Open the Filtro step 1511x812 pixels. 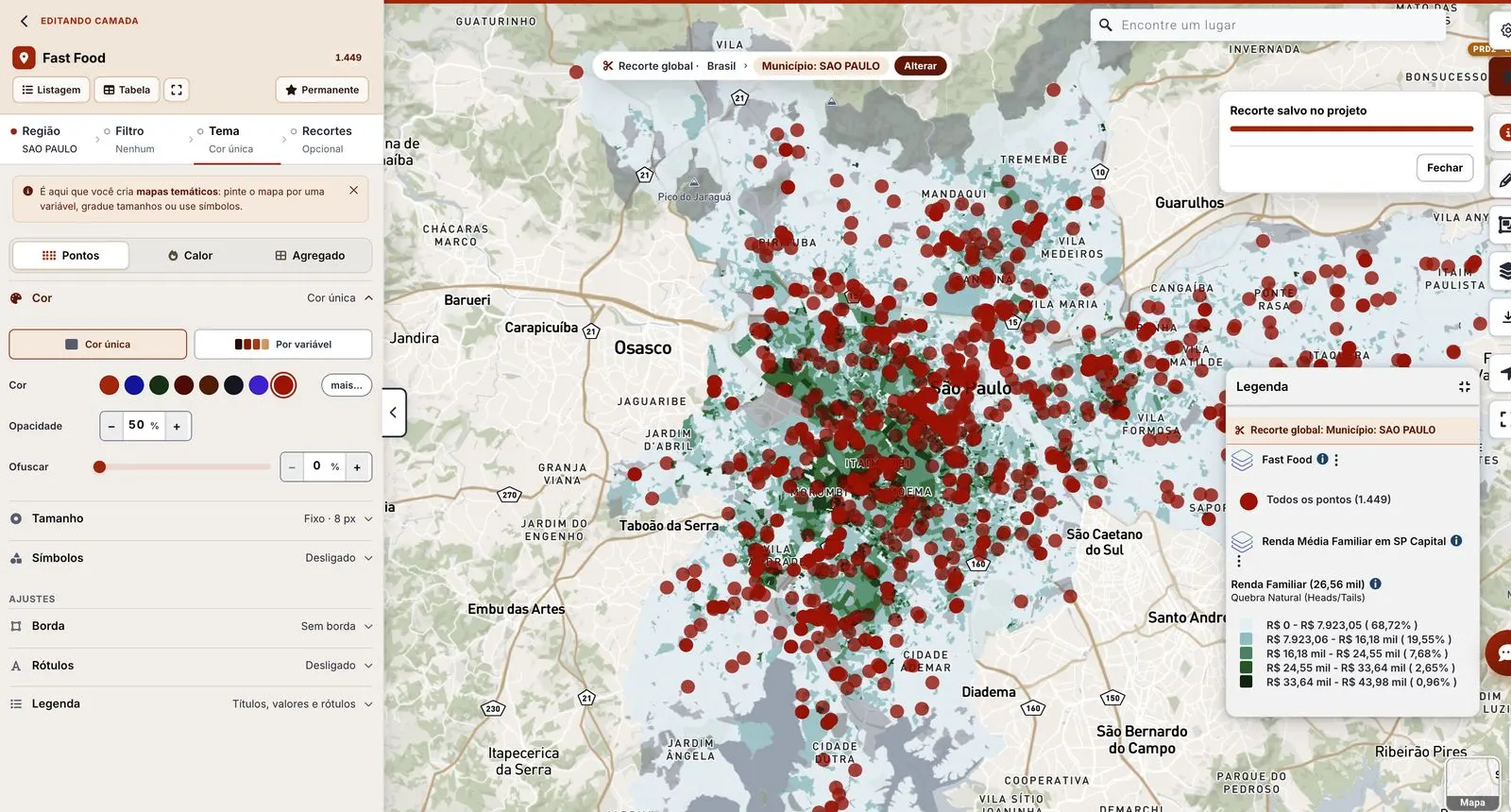tap(135, 140)
